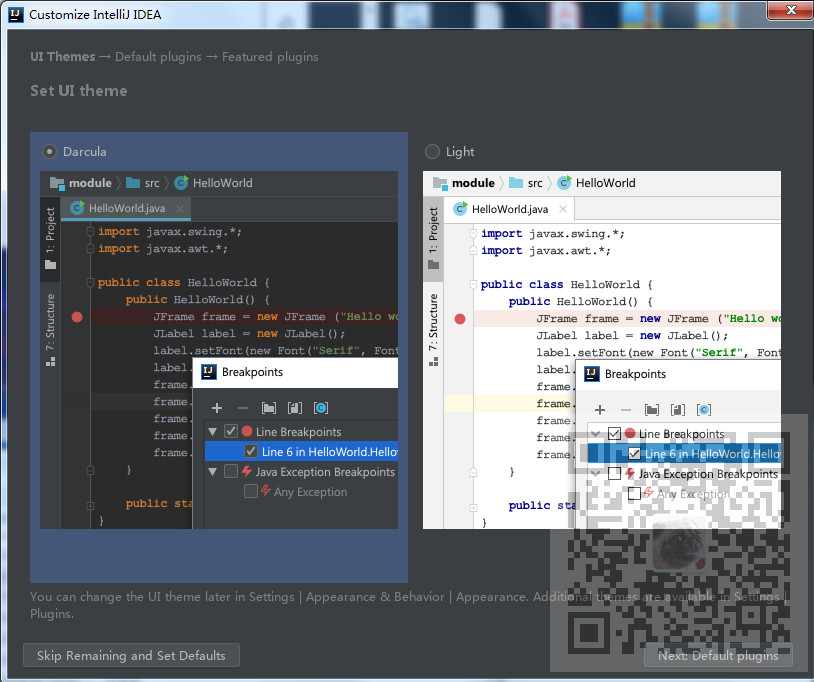Open 7: Structure side tab in Light preview

[433, 330]
